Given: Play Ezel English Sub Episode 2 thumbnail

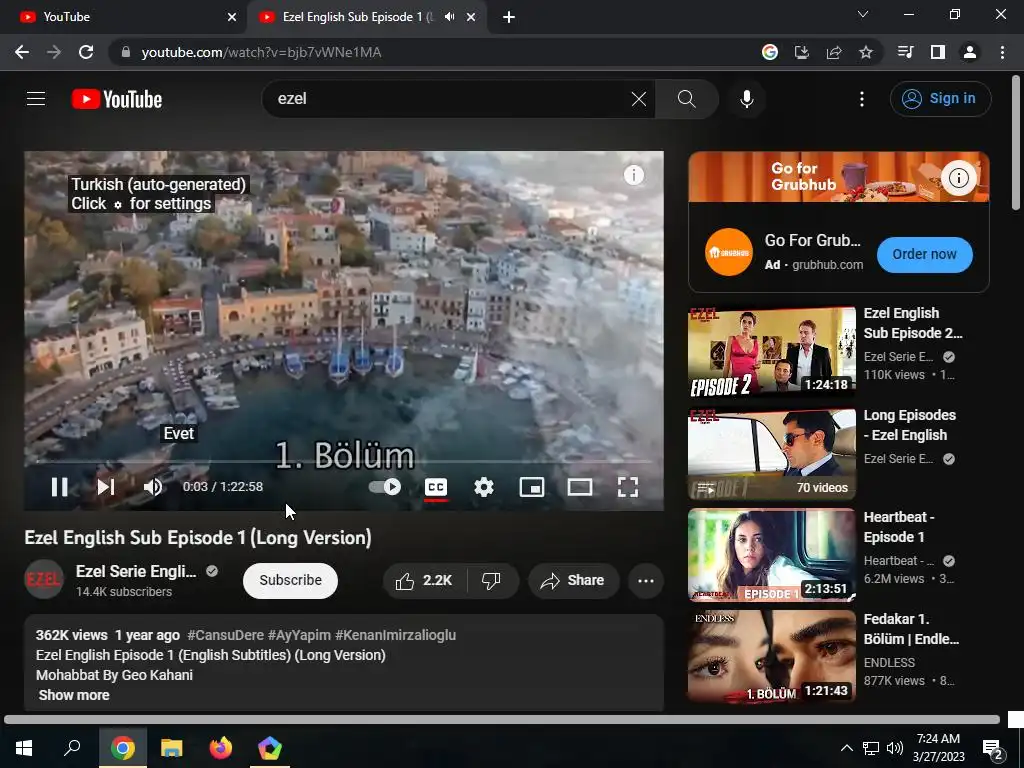Looking at the screenshot, I should click(x=771, y=352).
